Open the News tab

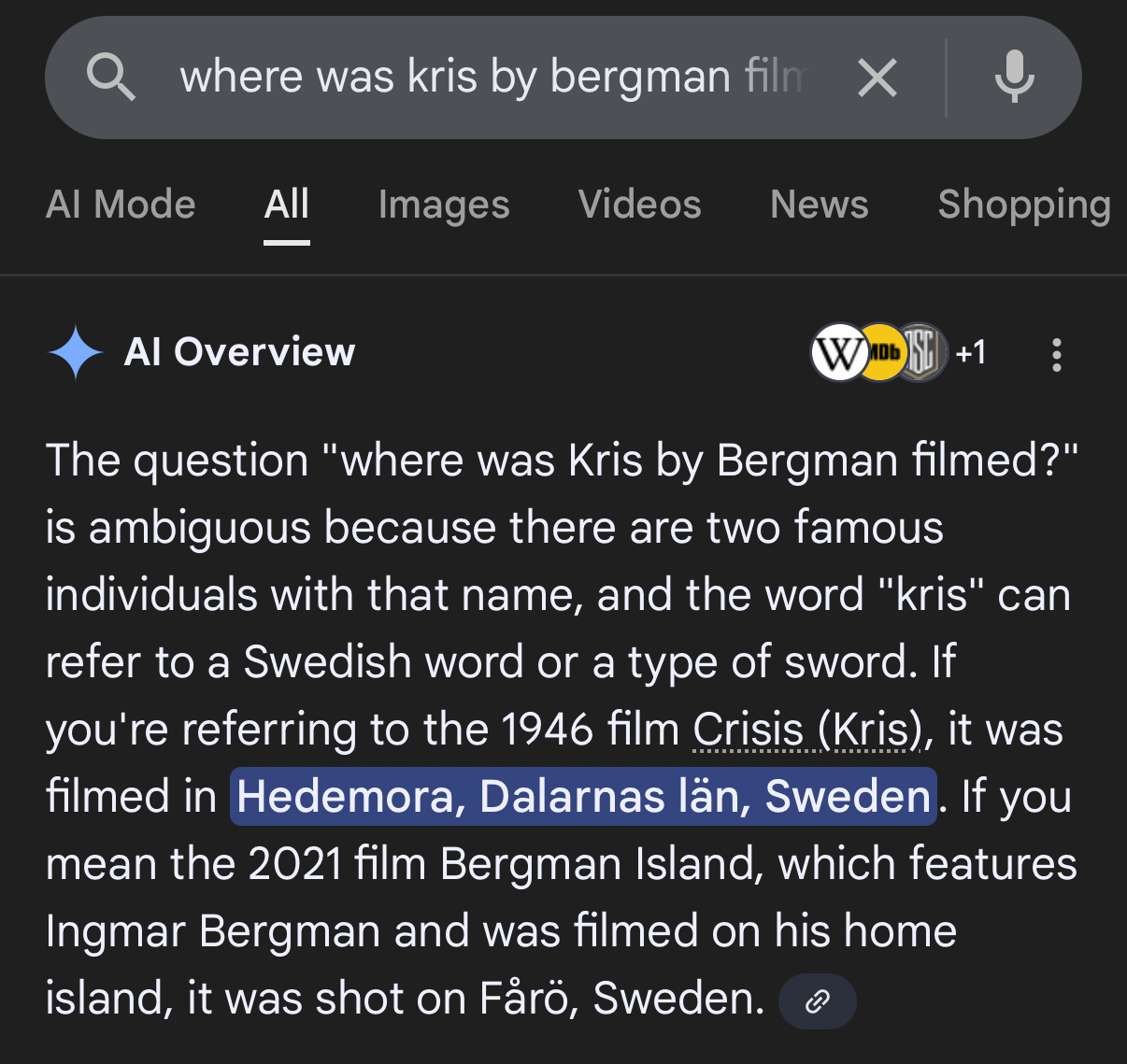coord(819,205)
